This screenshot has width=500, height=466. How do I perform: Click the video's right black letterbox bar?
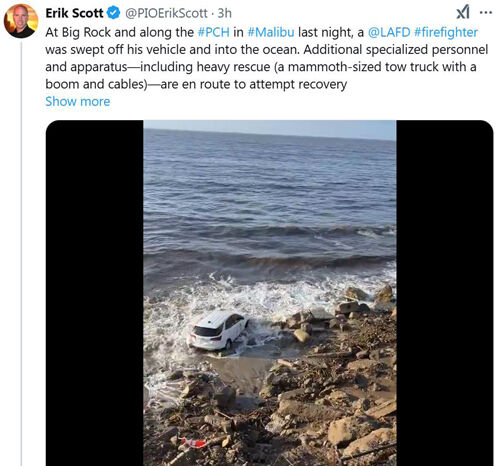click(x=445, y=293)
